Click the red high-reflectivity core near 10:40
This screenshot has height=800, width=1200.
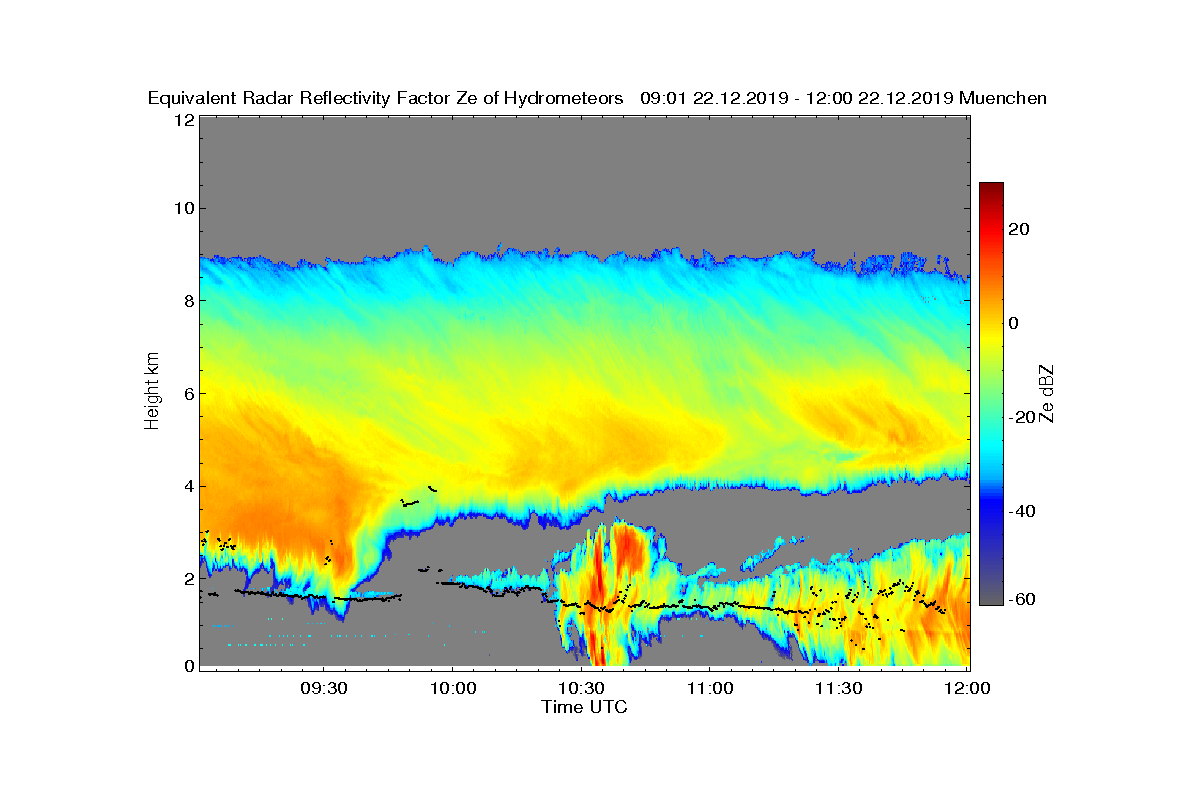[629, 548]
